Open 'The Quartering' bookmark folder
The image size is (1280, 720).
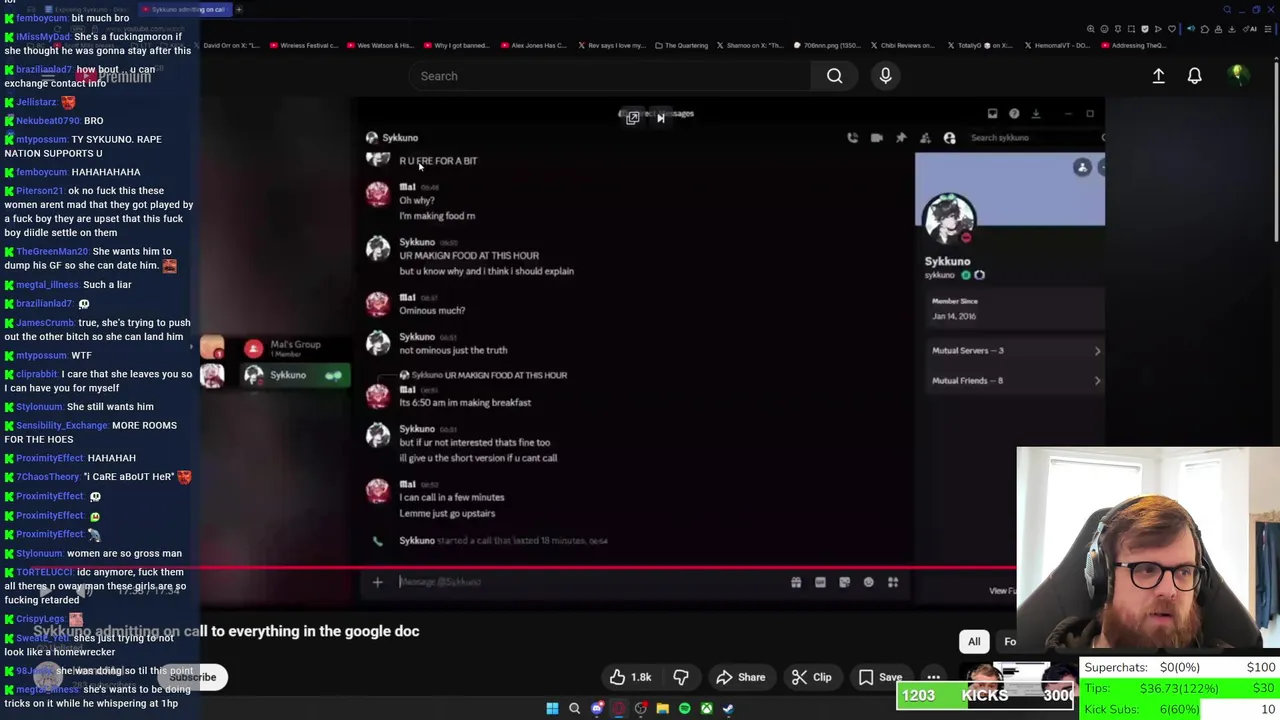click(x=682, y=45)
